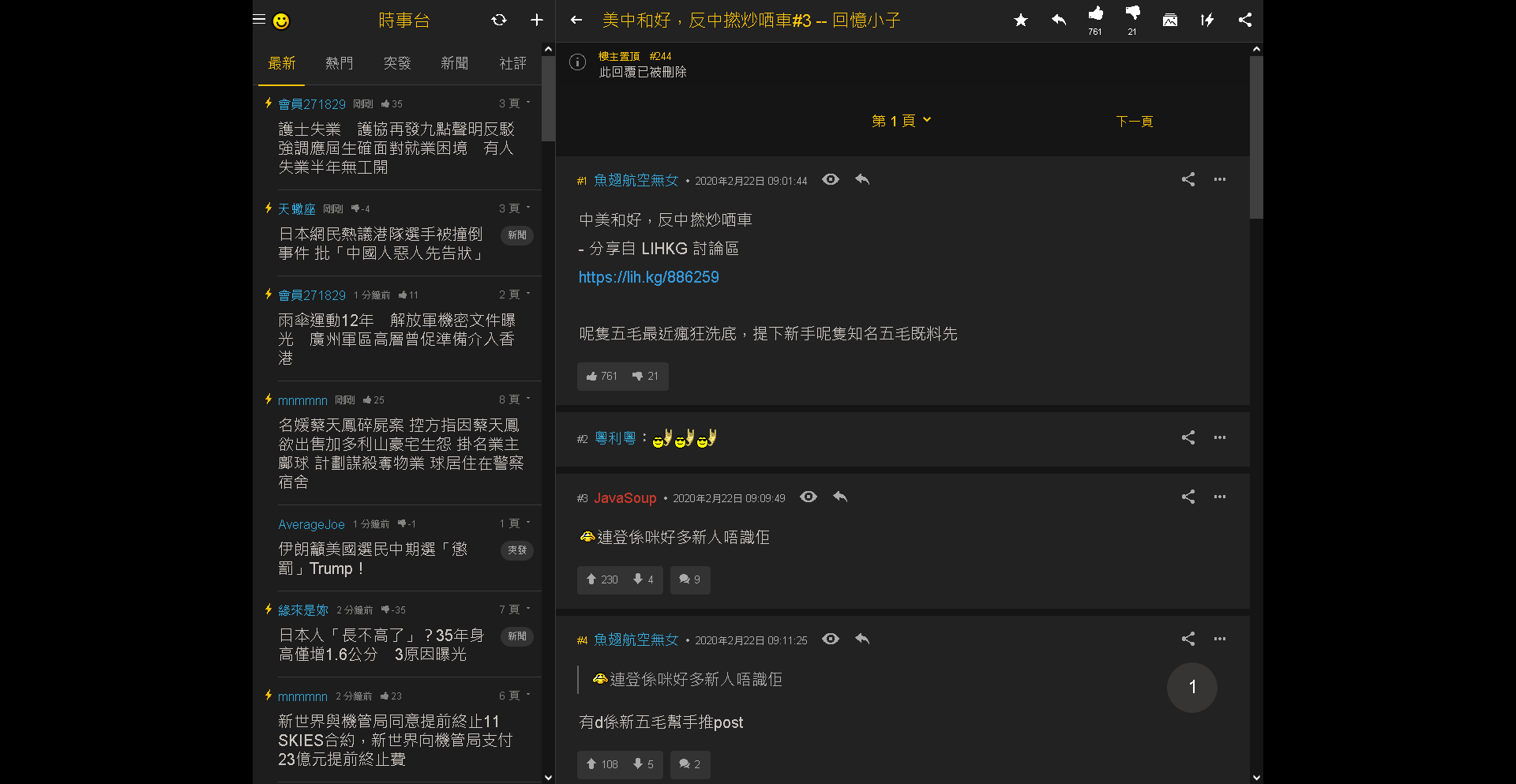This screenshot has height=784, width=1516.
Task: Click the smiley face profile icon
Action: pyautogui.click(x=281, y=21)
